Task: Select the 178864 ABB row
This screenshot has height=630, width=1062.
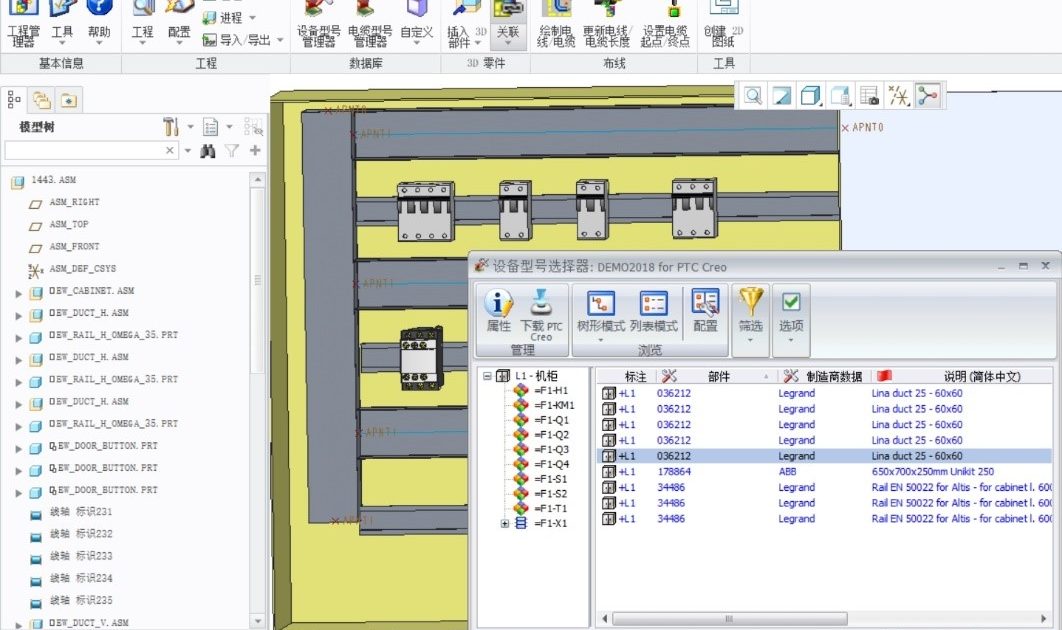Action: pos(825,472)
